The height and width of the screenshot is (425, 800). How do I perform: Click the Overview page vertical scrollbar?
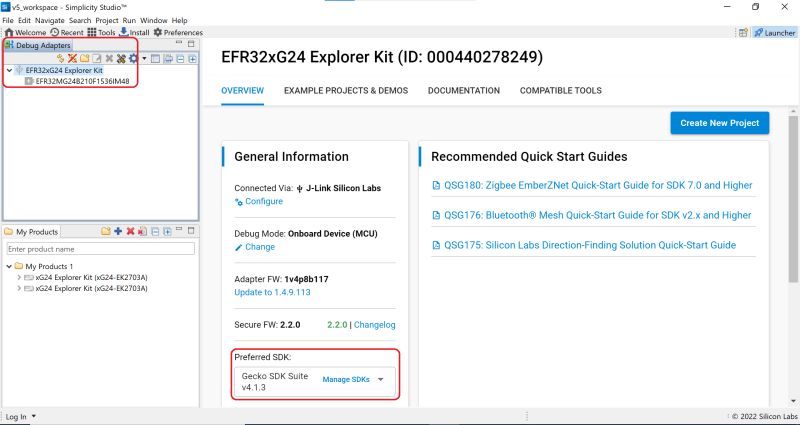click(793, 198)
